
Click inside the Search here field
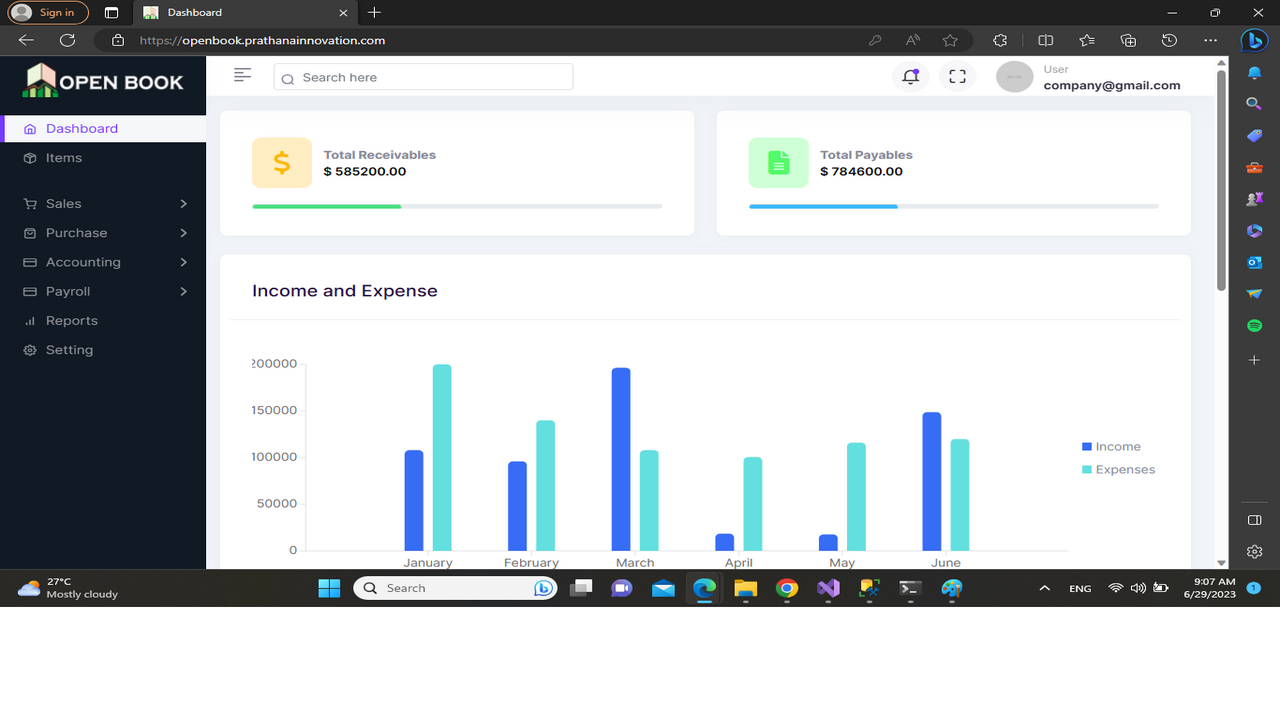pos(422,77)
